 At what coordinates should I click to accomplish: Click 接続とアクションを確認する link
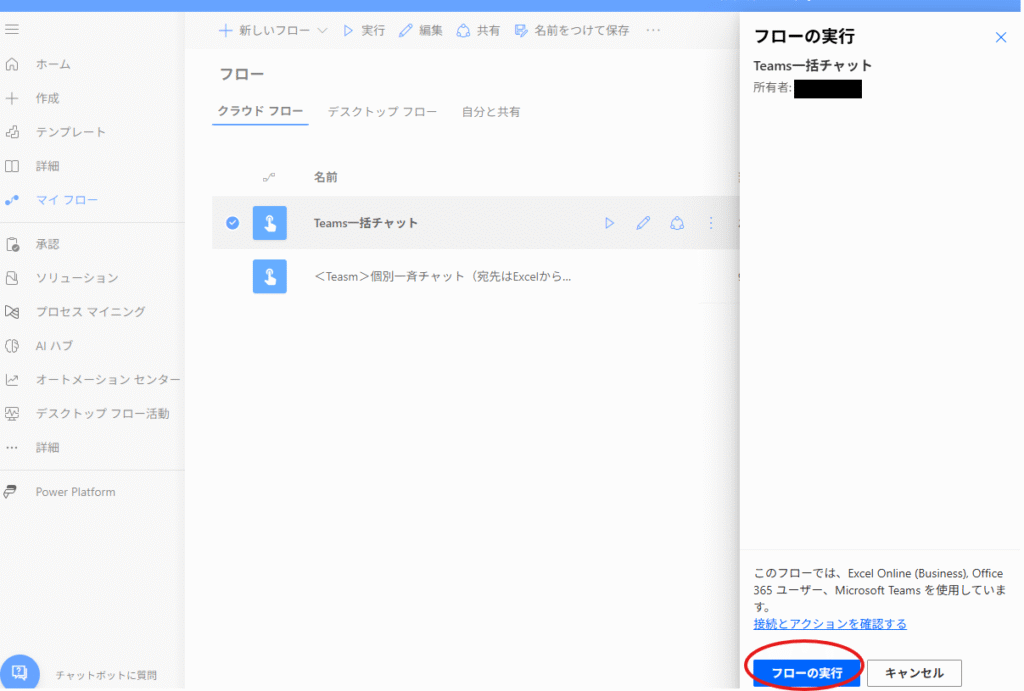pyautogui.click(x=830, y=624)
